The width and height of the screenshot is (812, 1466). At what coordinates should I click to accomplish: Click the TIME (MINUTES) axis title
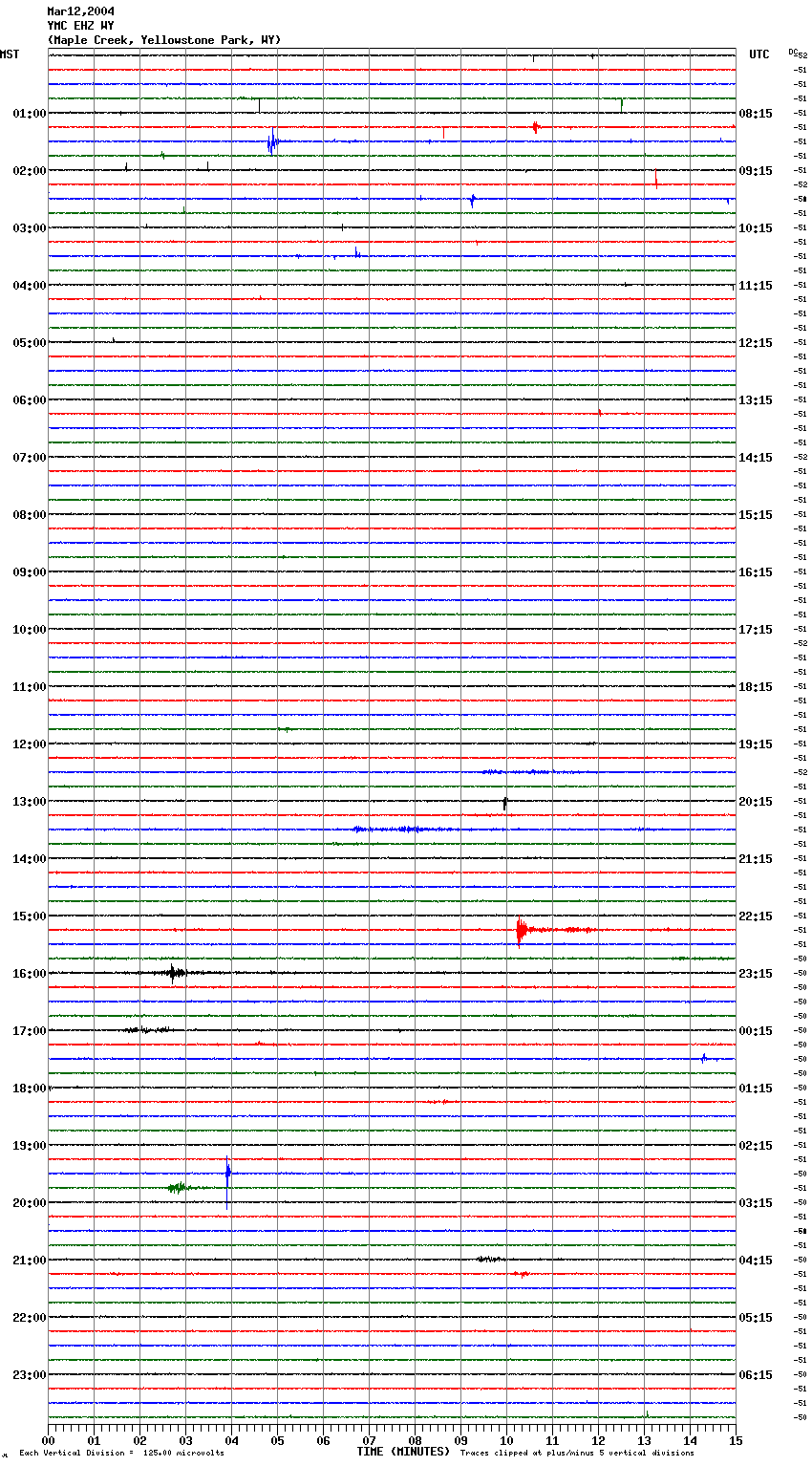(x=403, y=1452)
